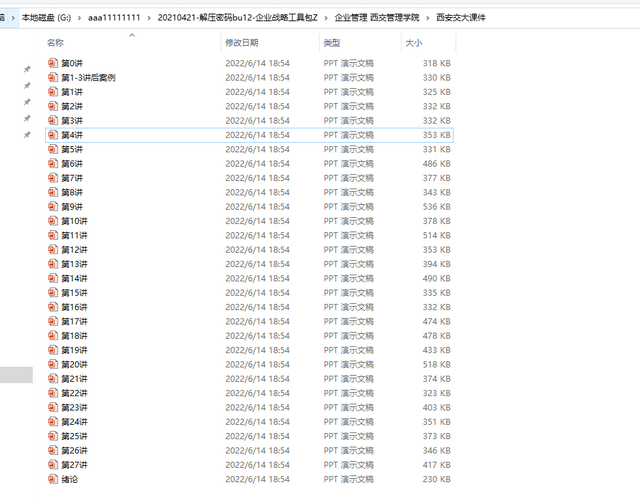
Task: Select the PPT icon beside 第8讲
Action: [53, 192]
